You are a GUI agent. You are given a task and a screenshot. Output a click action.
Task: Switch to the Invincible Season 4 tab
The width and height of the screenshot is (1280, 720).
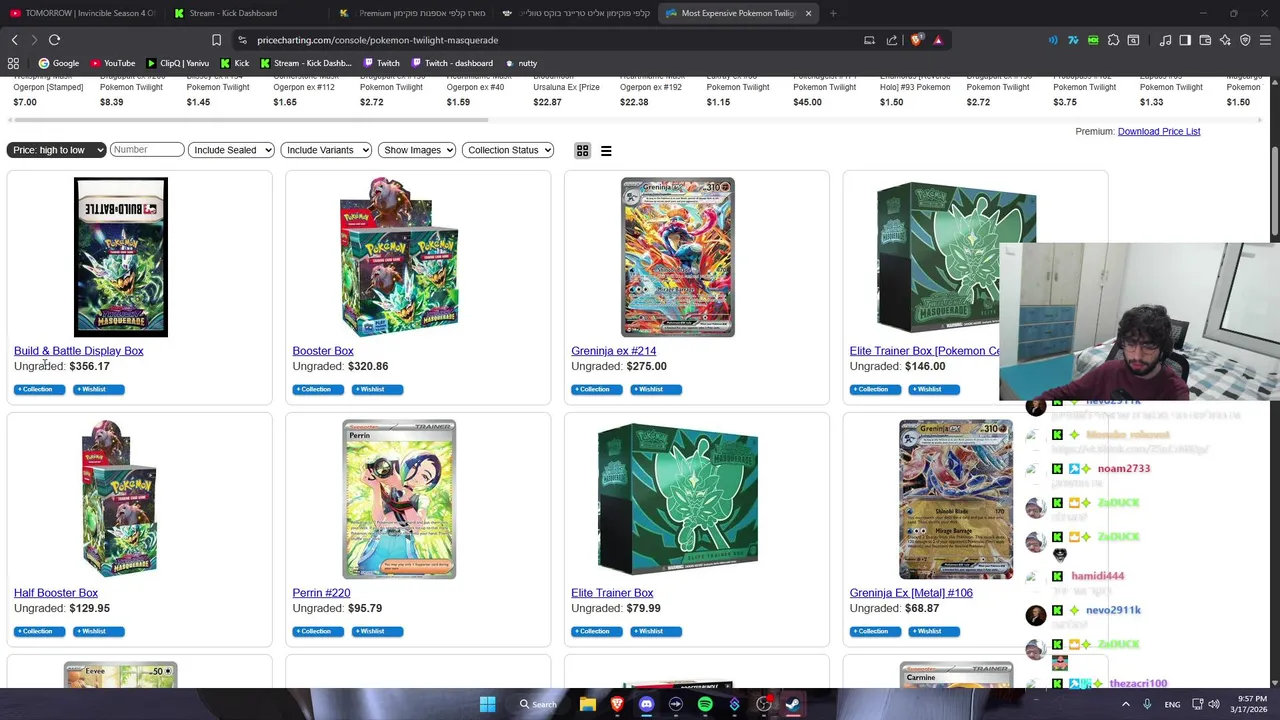(x=82, y=13)
